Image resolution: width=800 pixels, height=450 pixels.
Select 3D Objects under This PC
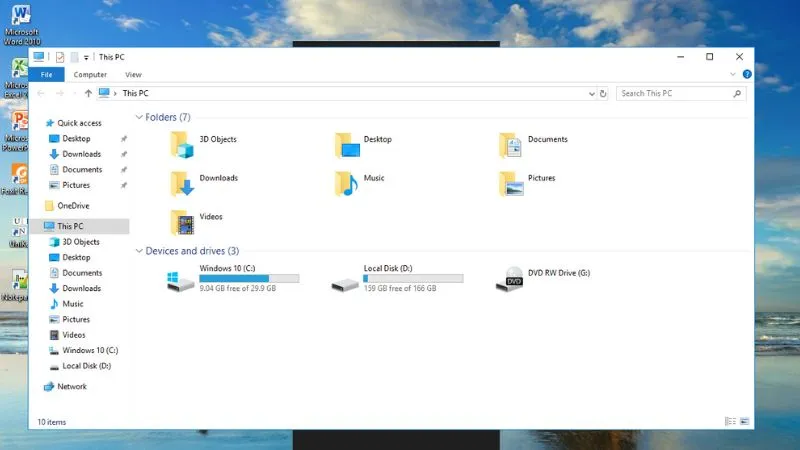[81, 242]
